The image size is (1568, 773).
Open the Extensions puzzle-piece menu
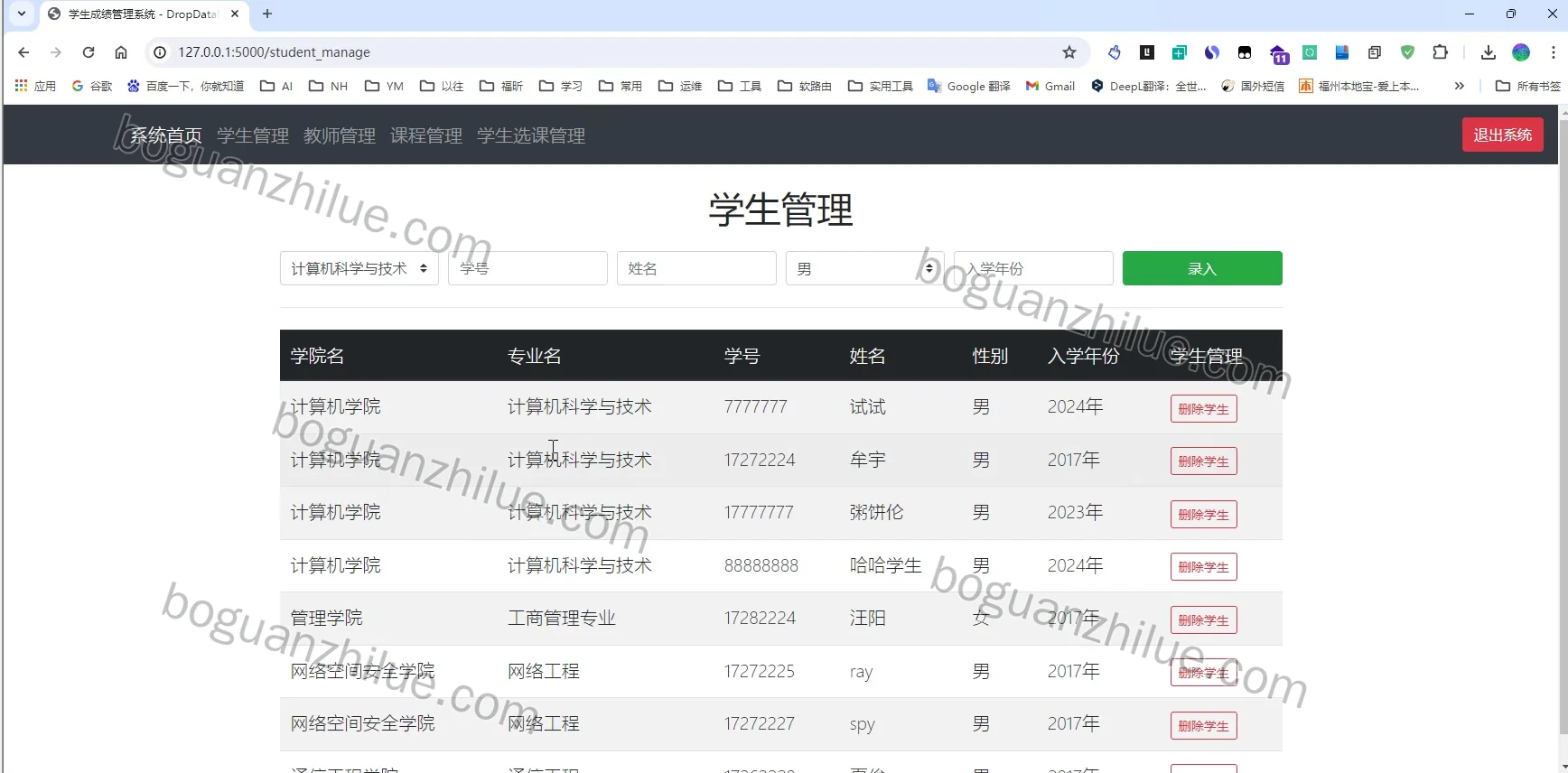[1441, 52]
